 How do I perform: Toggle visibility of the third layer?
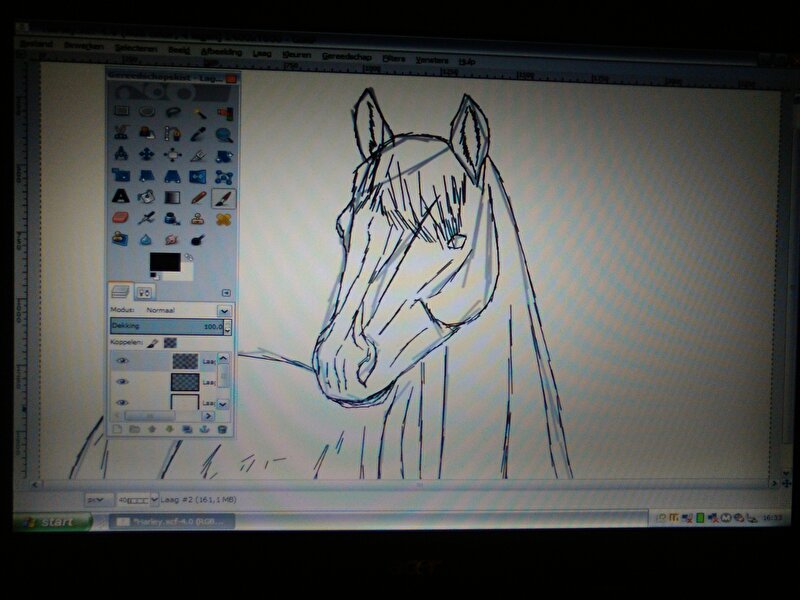(x=123, y=402)
